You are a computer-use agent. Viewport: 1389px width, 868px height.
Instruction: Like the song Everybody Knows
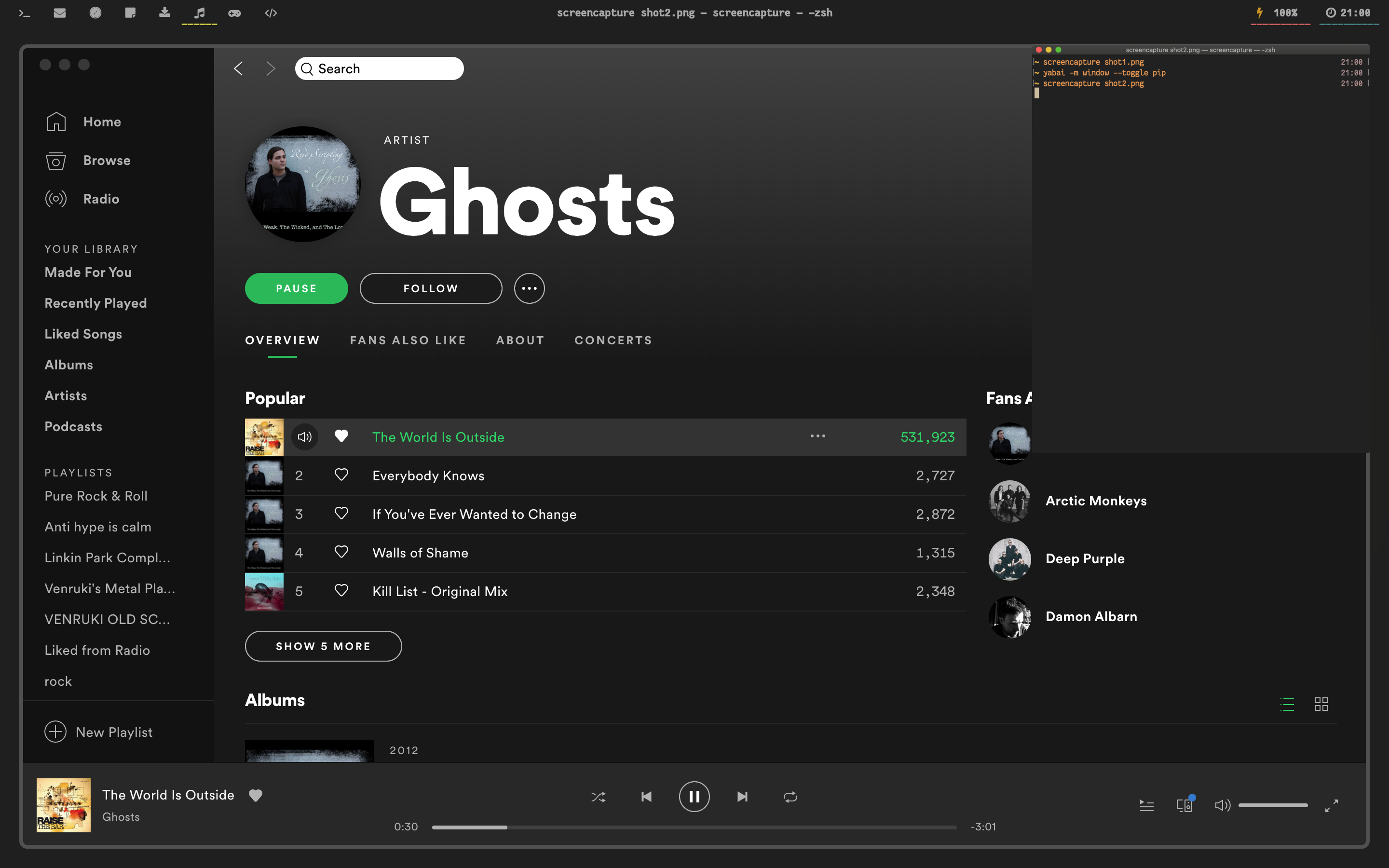pyautogui.click(x=341, y=475)
